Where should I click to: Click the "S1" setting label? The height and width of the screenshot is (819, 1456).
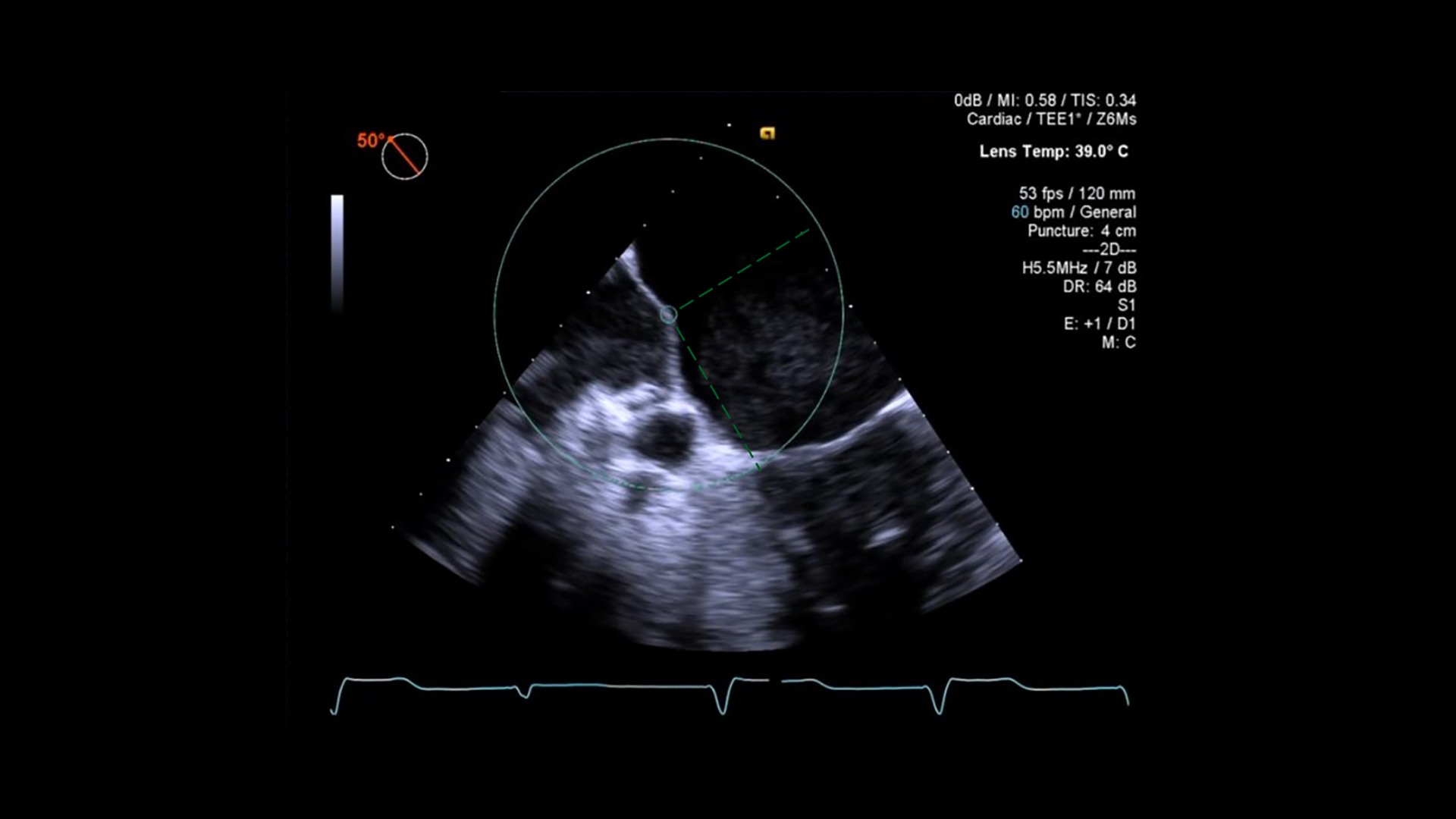pos(1126,305)
